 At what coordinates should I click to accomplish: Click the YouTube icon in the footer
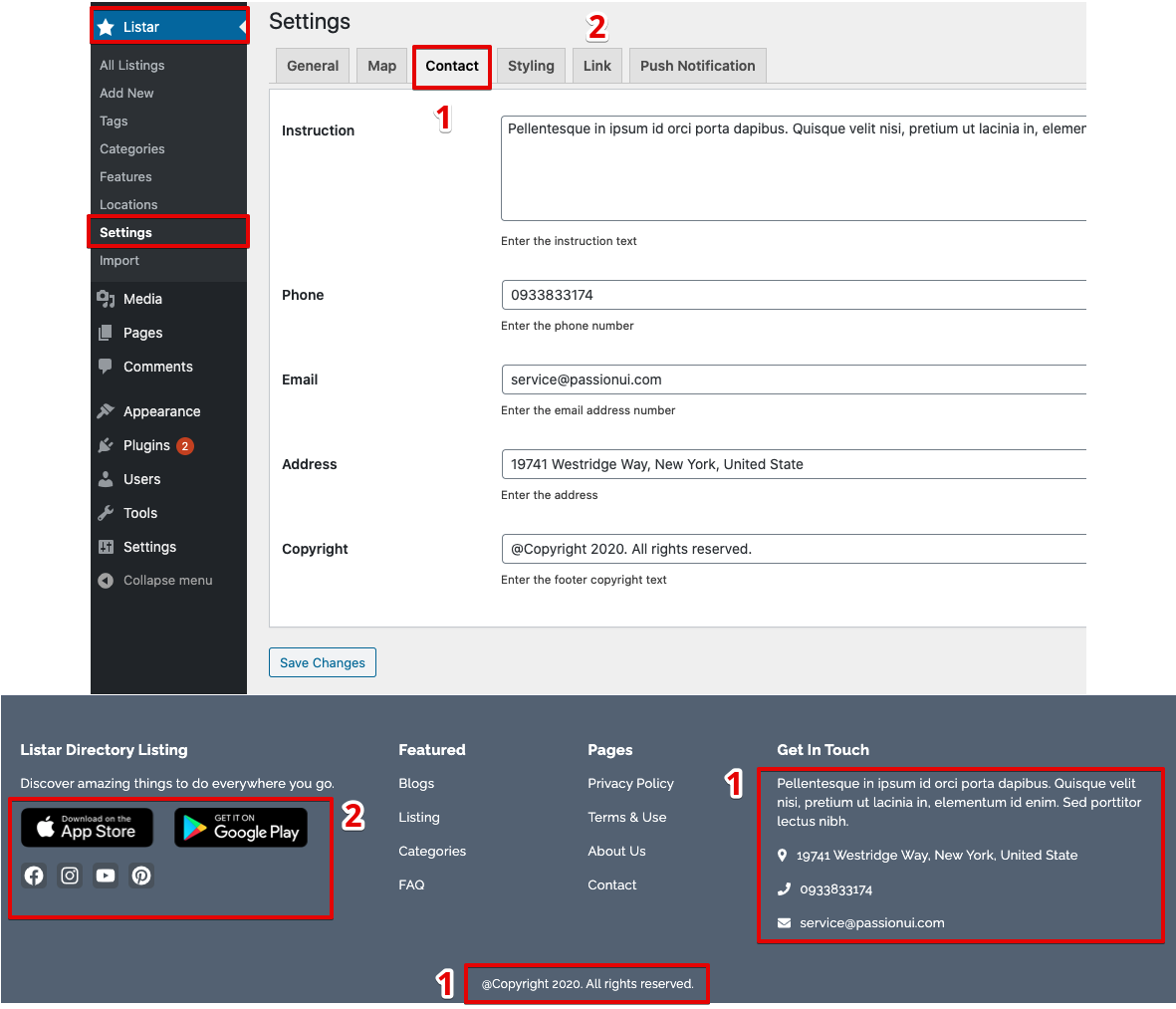(x=105, y=876)
